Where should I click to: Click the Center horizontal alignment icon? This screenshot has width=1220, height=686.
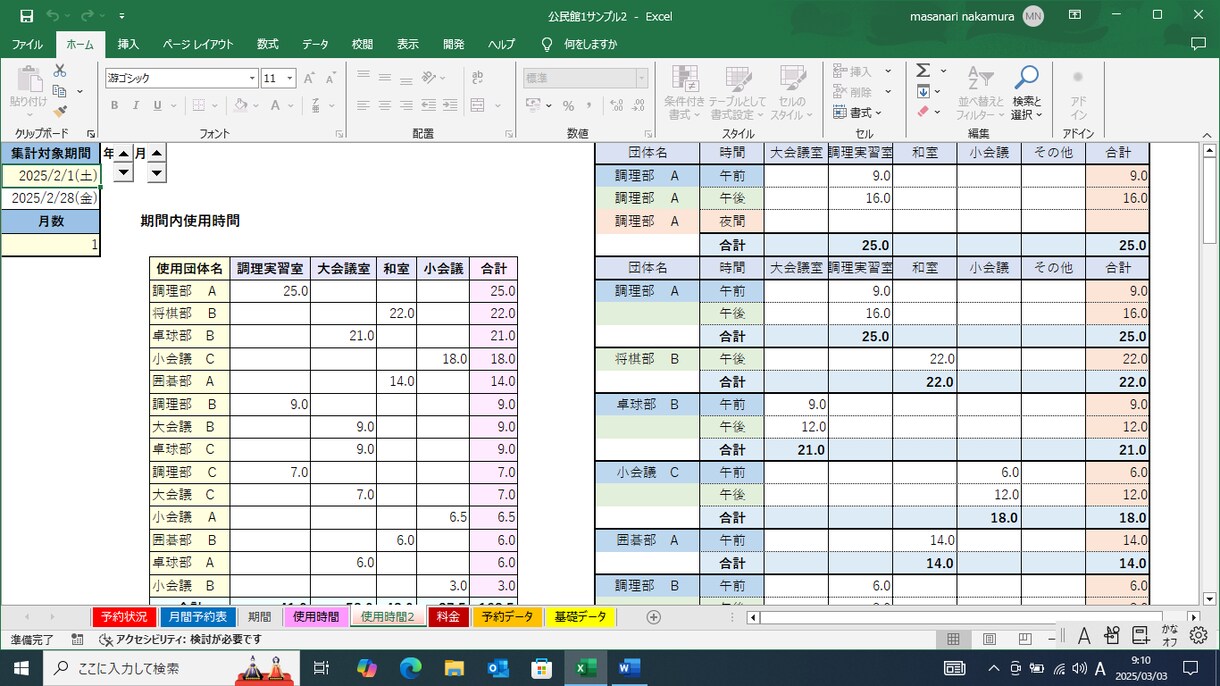[385, 105]
